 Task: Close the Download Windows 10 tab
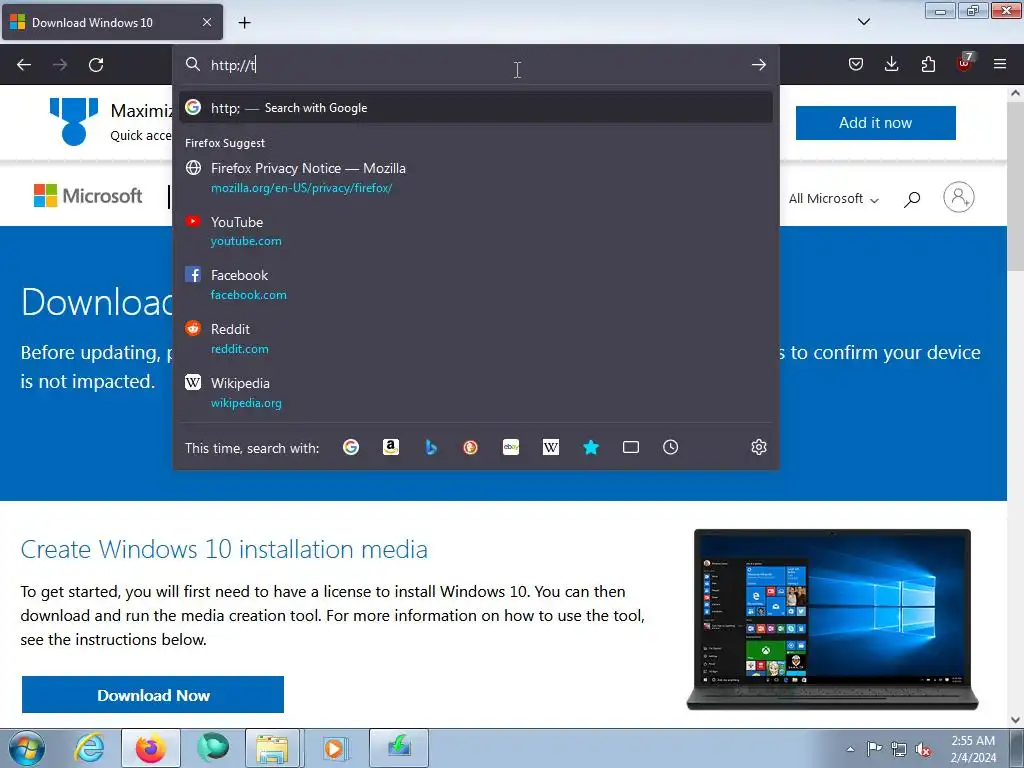click(x=206, y=22)
